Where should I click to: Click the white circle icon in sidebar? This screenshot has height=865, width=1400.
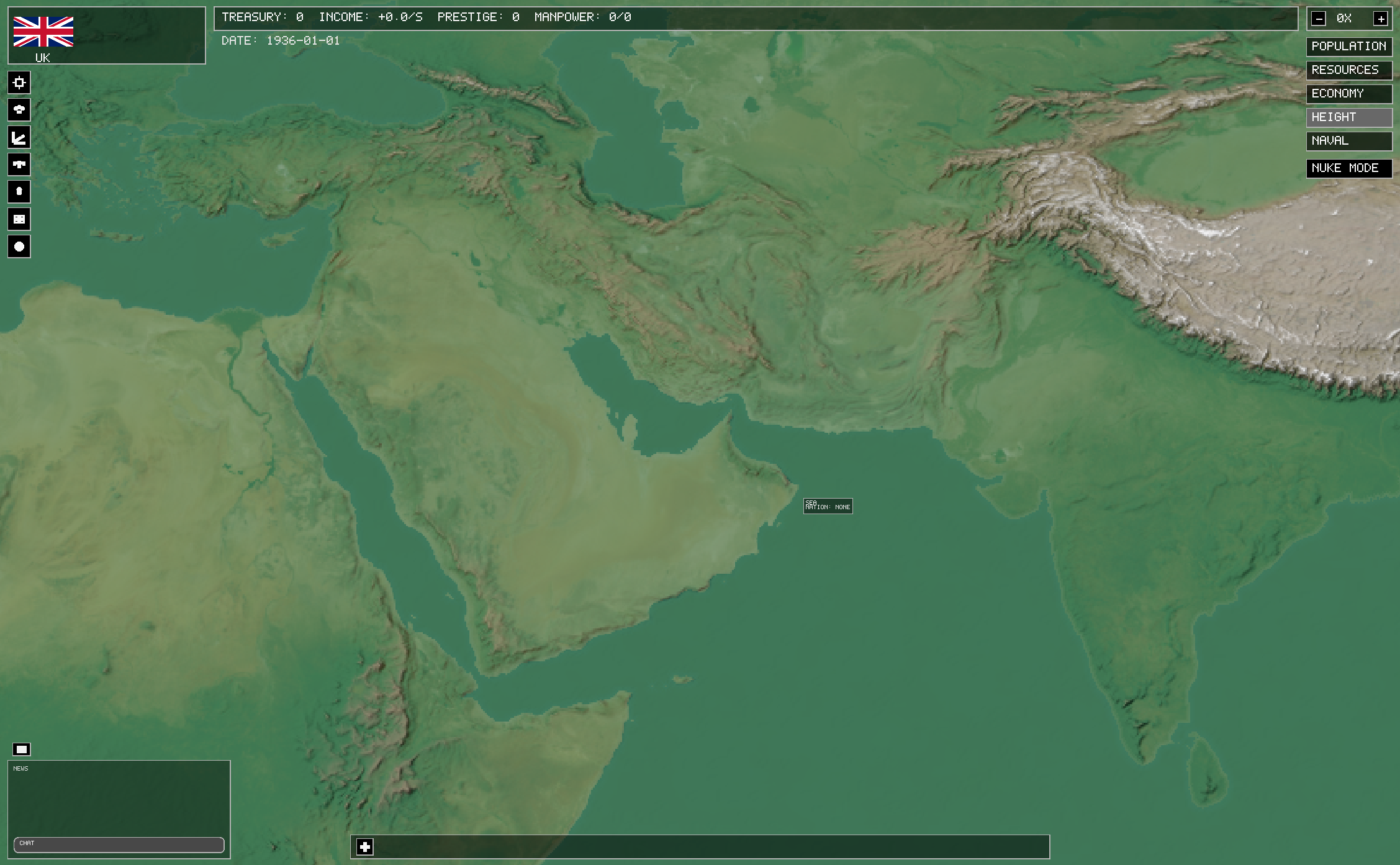click(19, 247)
